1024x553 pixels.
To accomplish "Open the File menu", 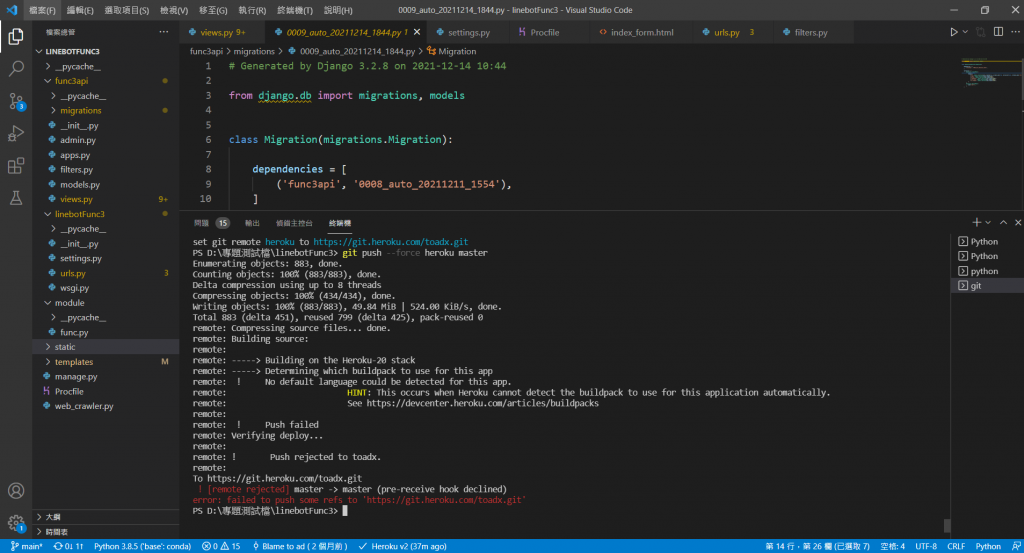I will click(42, 10).
